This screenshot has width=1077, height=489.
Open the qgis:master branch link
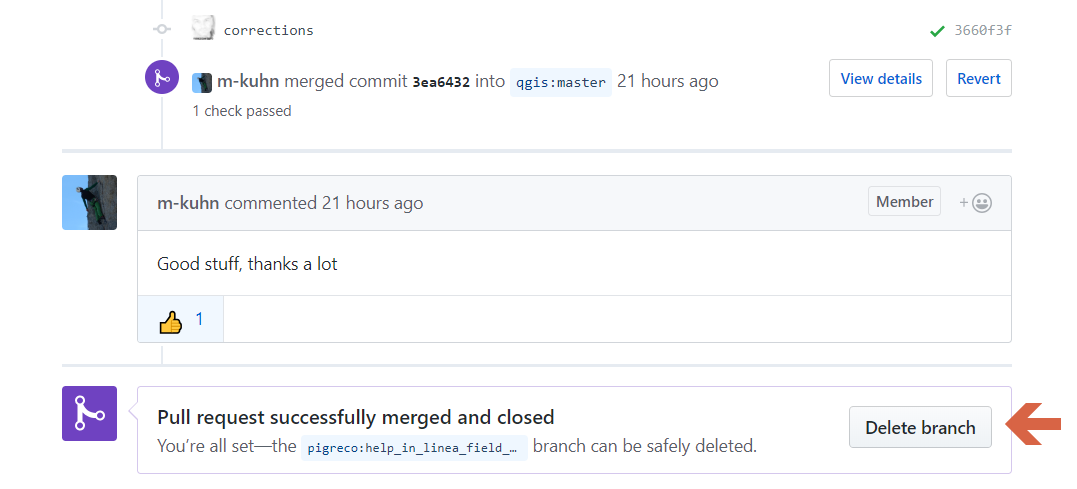tap(560, 82)
